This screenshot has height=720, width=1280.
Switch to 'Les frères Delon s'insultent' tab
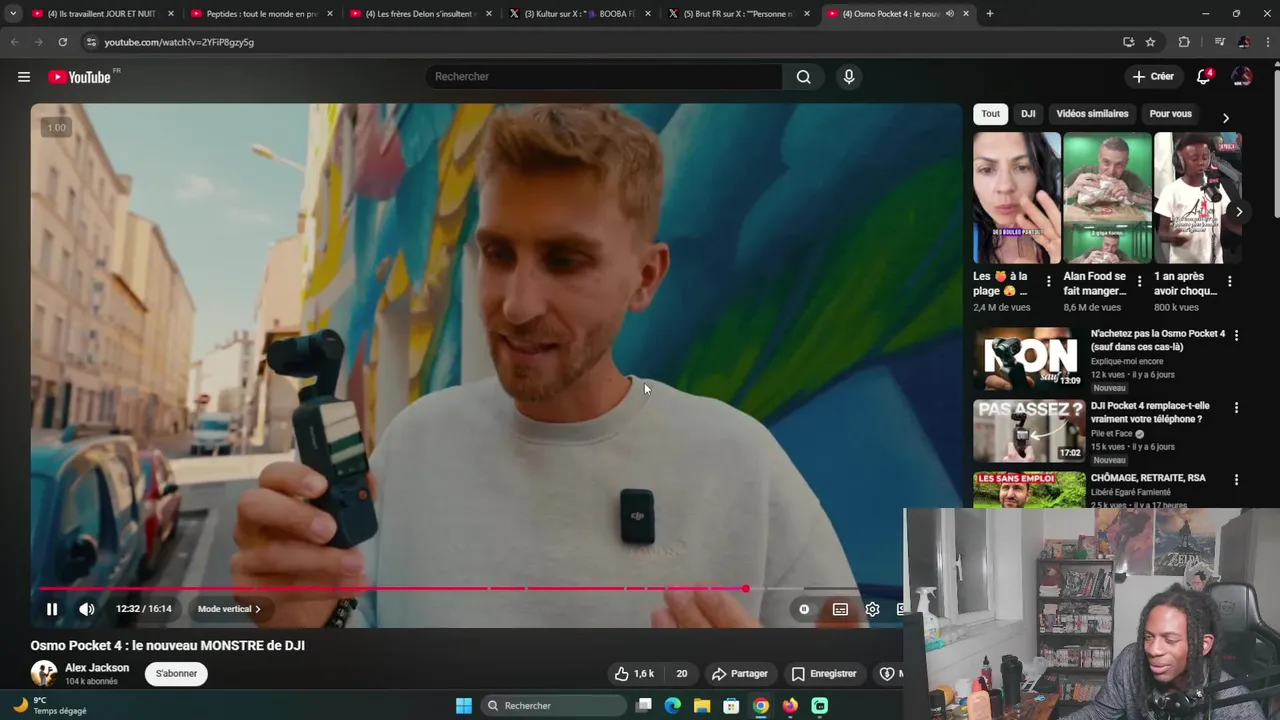pos(419,14)
